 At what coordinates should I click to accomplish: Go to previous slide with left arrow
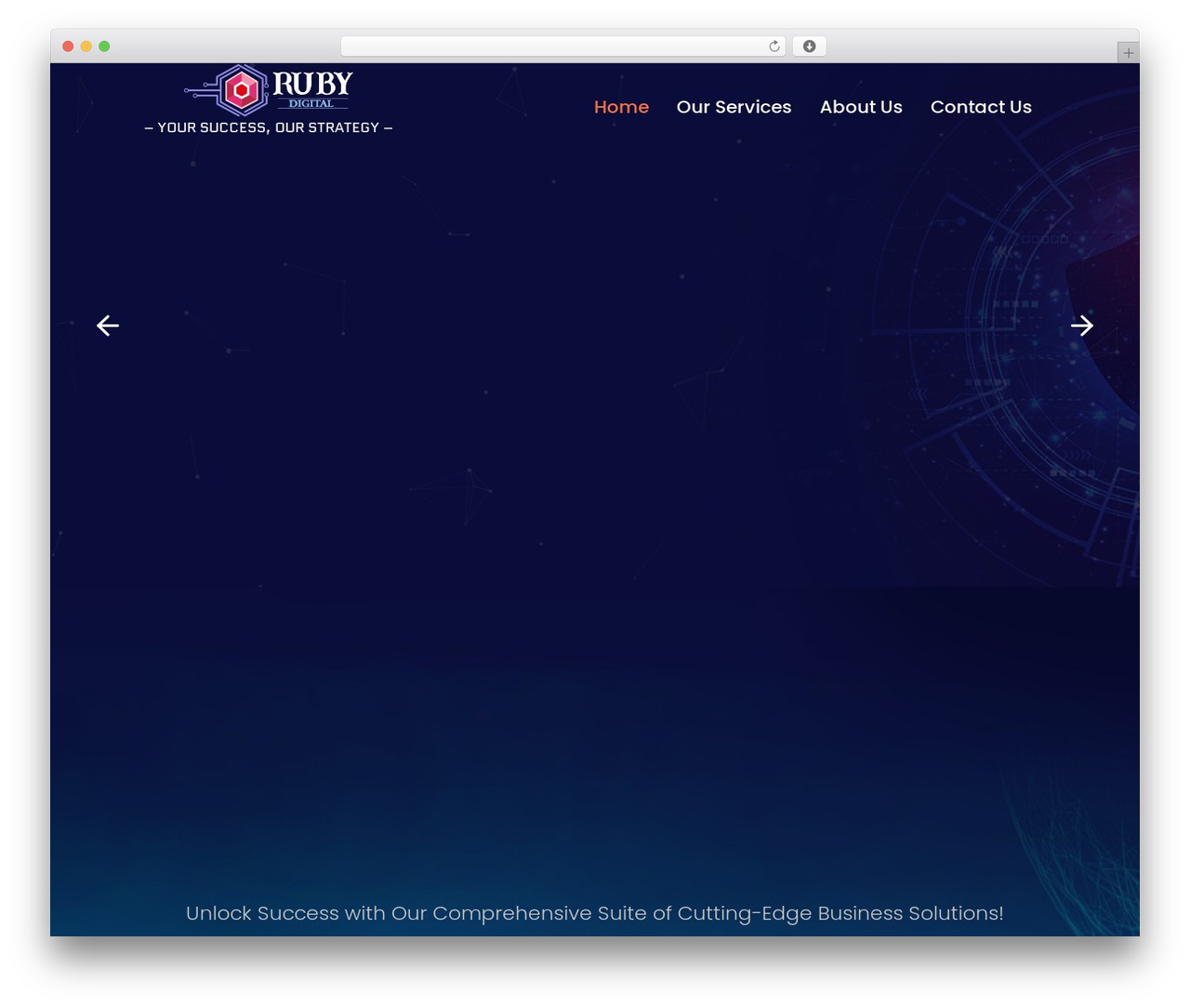tap(108, 325)
